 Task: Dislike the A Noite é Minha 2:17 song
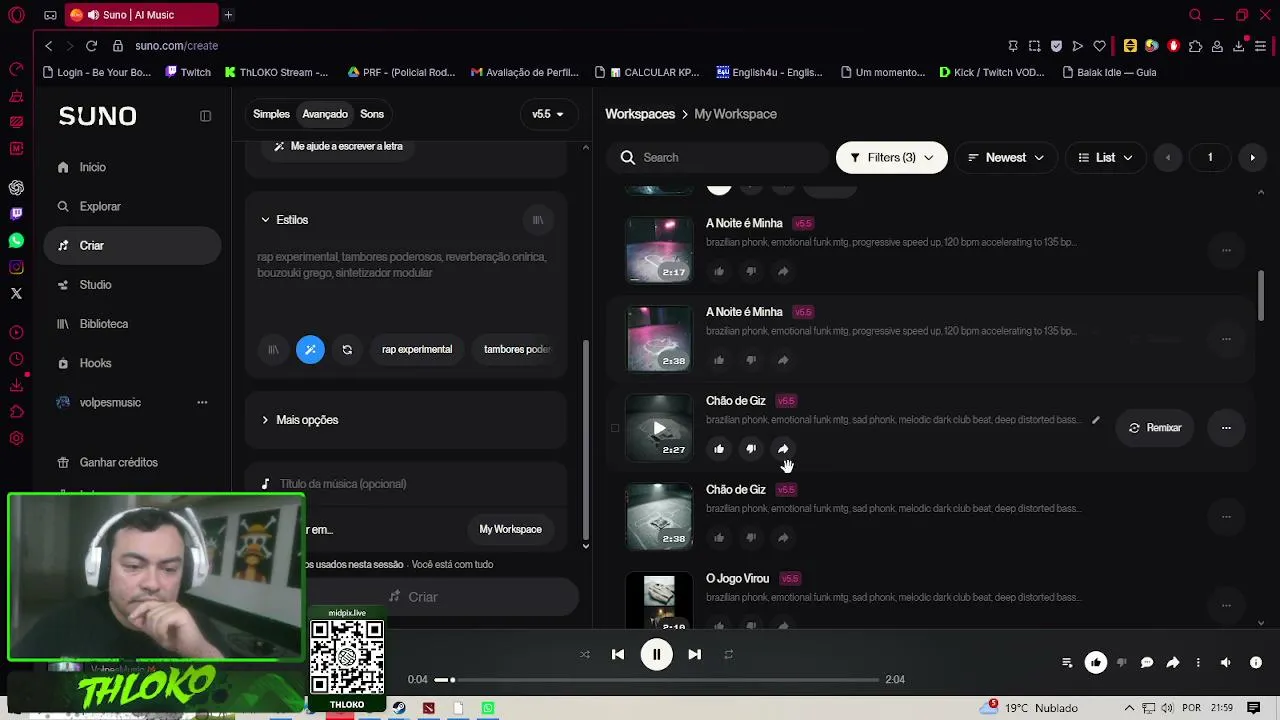tap(751, 271)
